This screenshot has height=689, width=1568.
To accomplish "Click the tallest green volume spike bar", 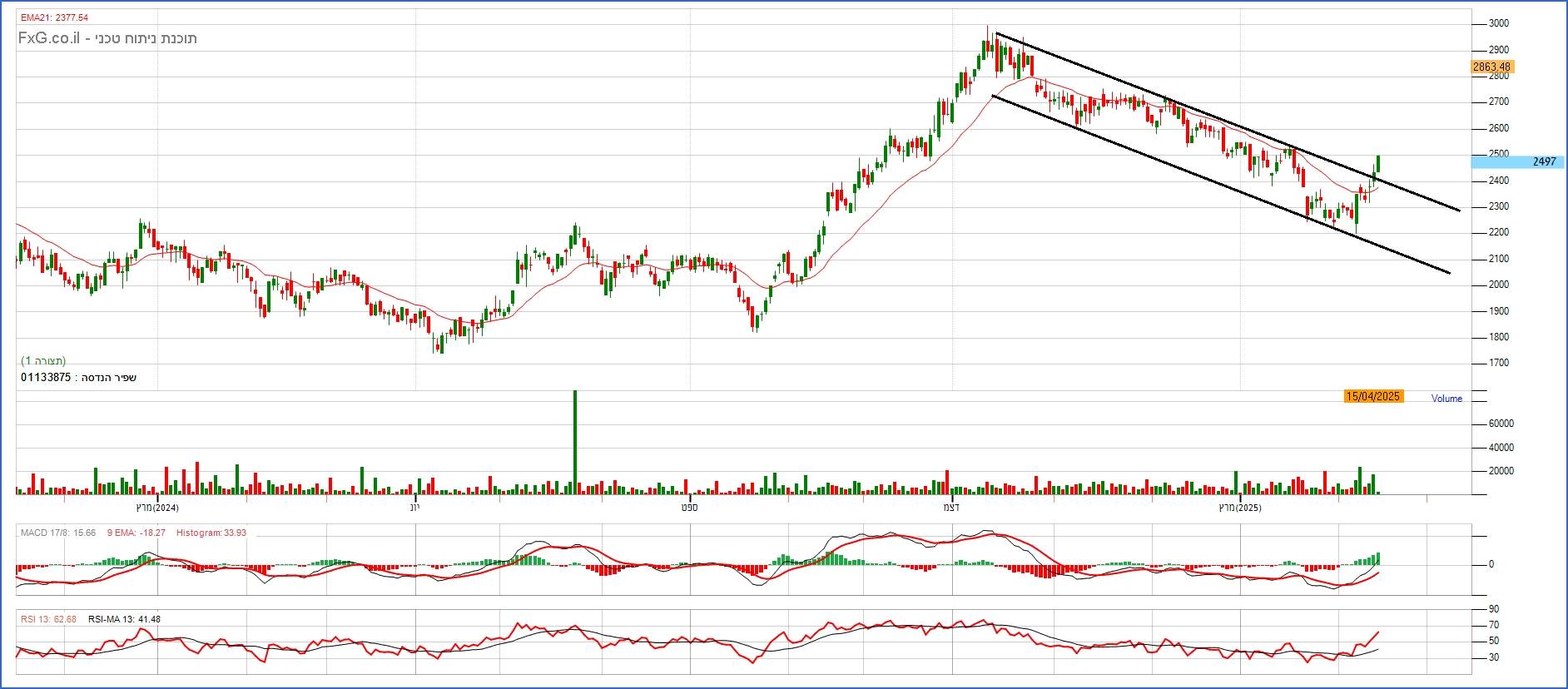I will 574,442.
